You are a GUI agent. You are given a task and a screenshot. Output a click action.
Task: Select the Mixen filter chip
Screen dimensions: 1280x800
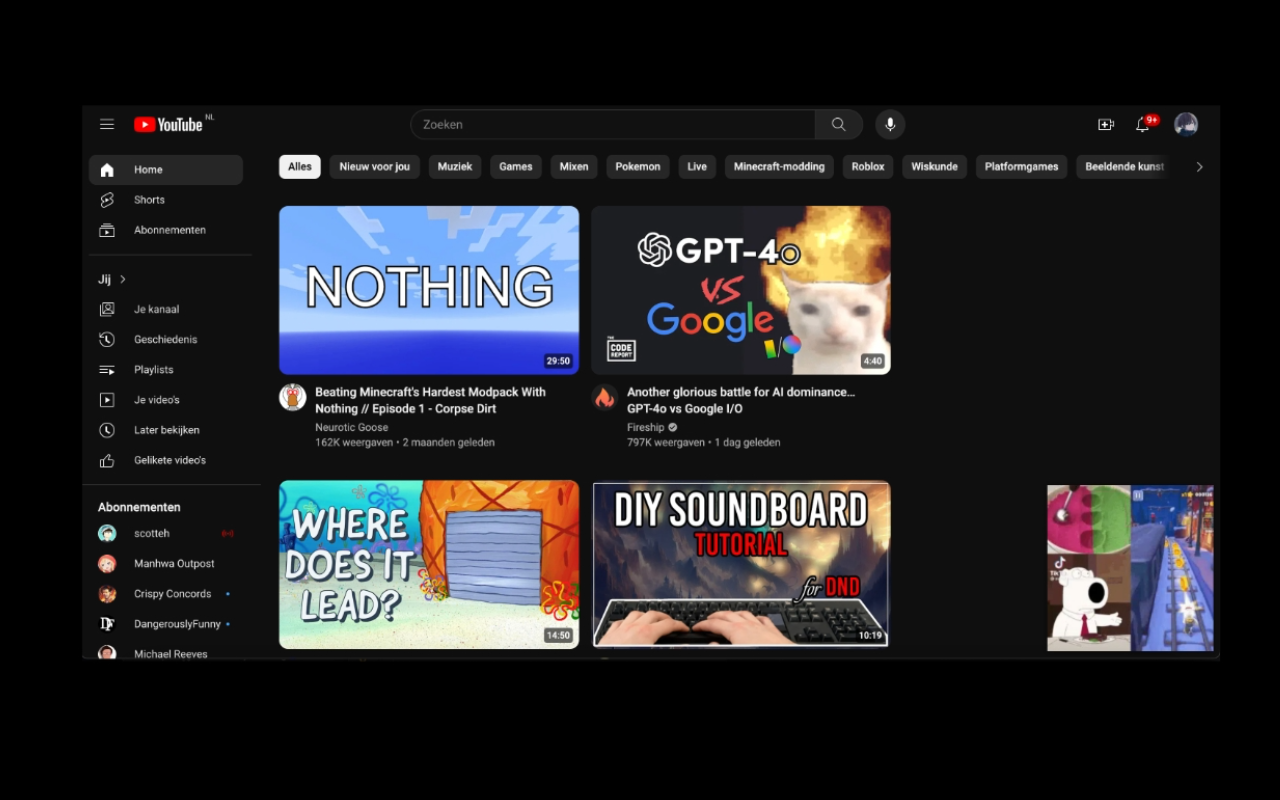[x=574, y=167]
